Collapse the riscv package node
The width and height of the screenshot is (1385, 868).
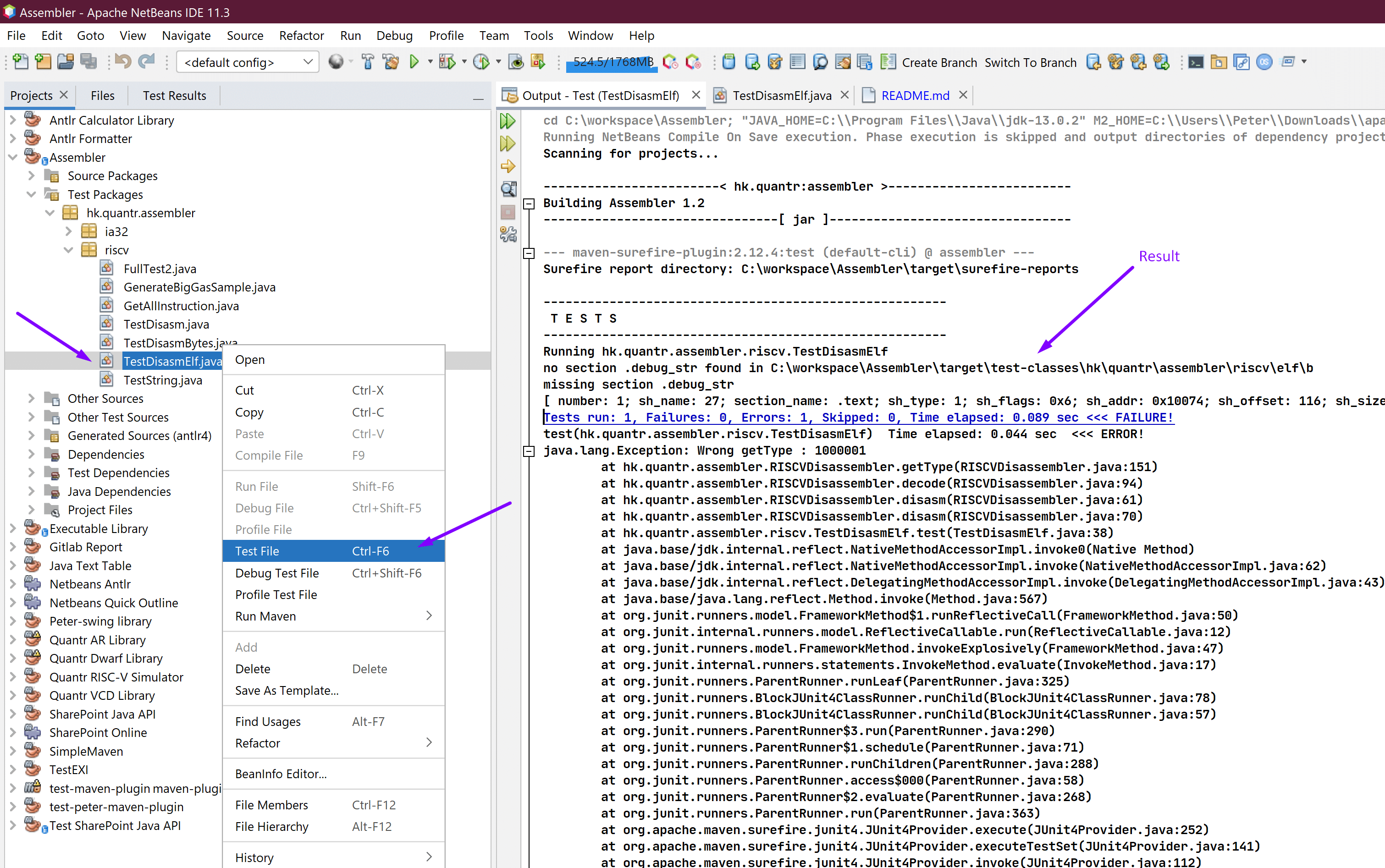tap(69, 250)
